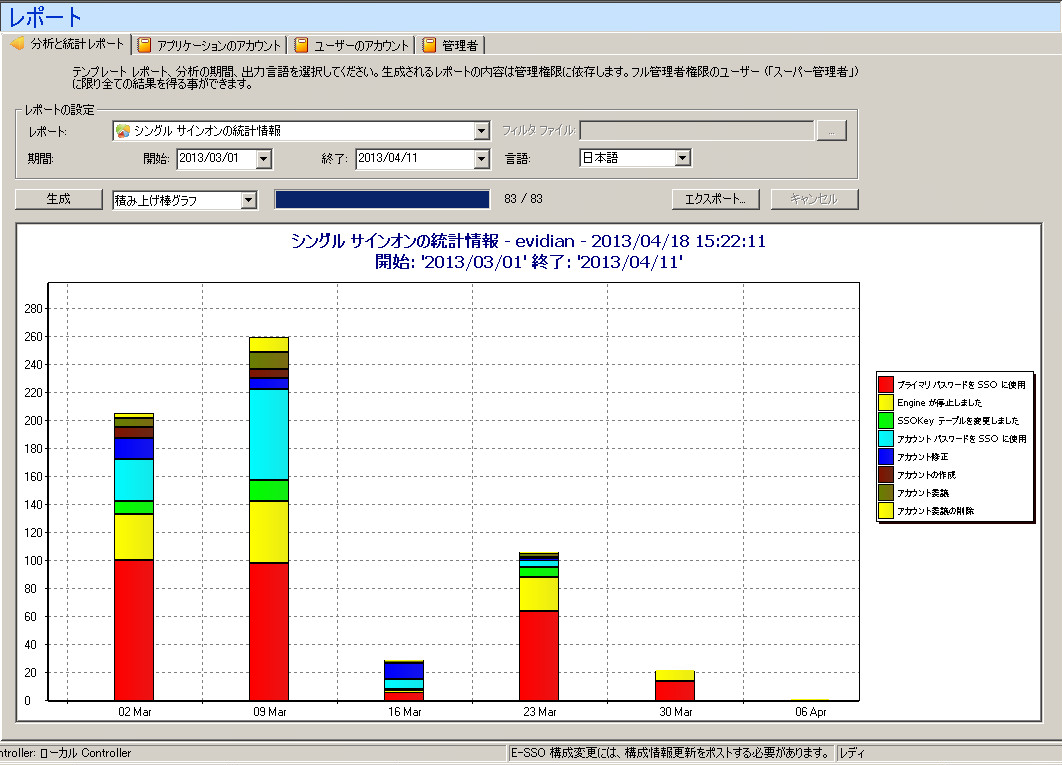This screenshot has height=765, width=1062.
Task: Open the 積み上げ棒グラフ chart type dropdown
Action: coord(249,200)
